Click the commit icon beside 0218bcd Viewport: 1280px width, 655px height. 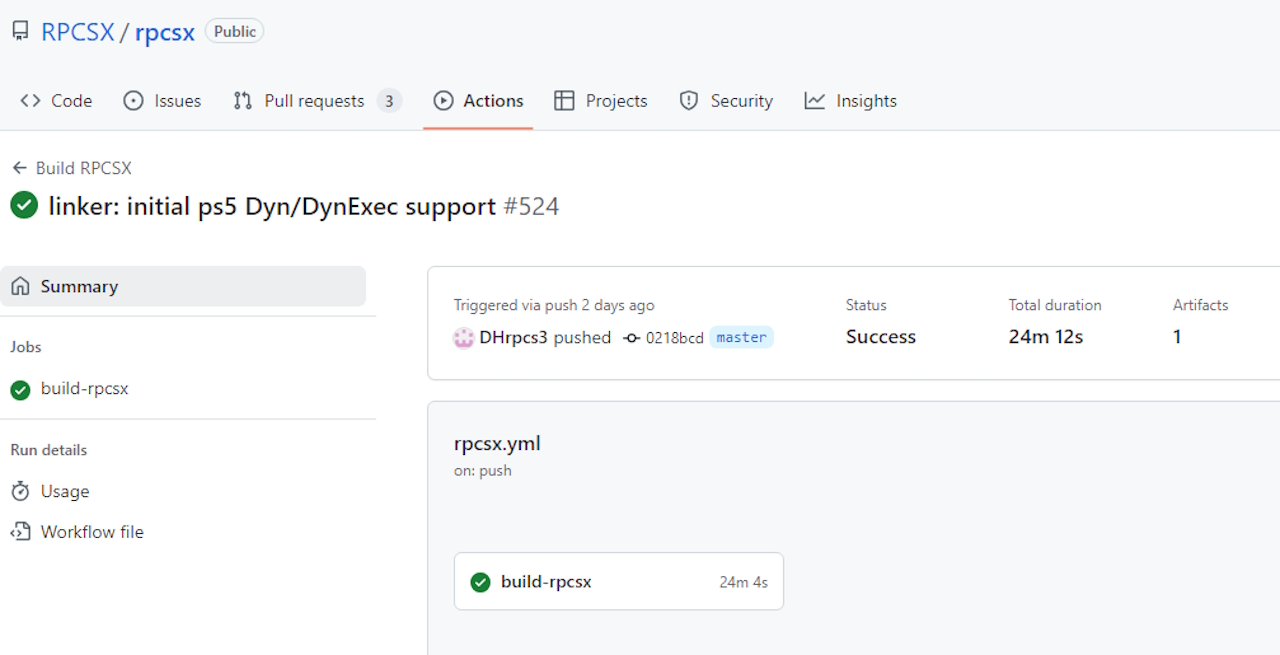pos(631,338)
